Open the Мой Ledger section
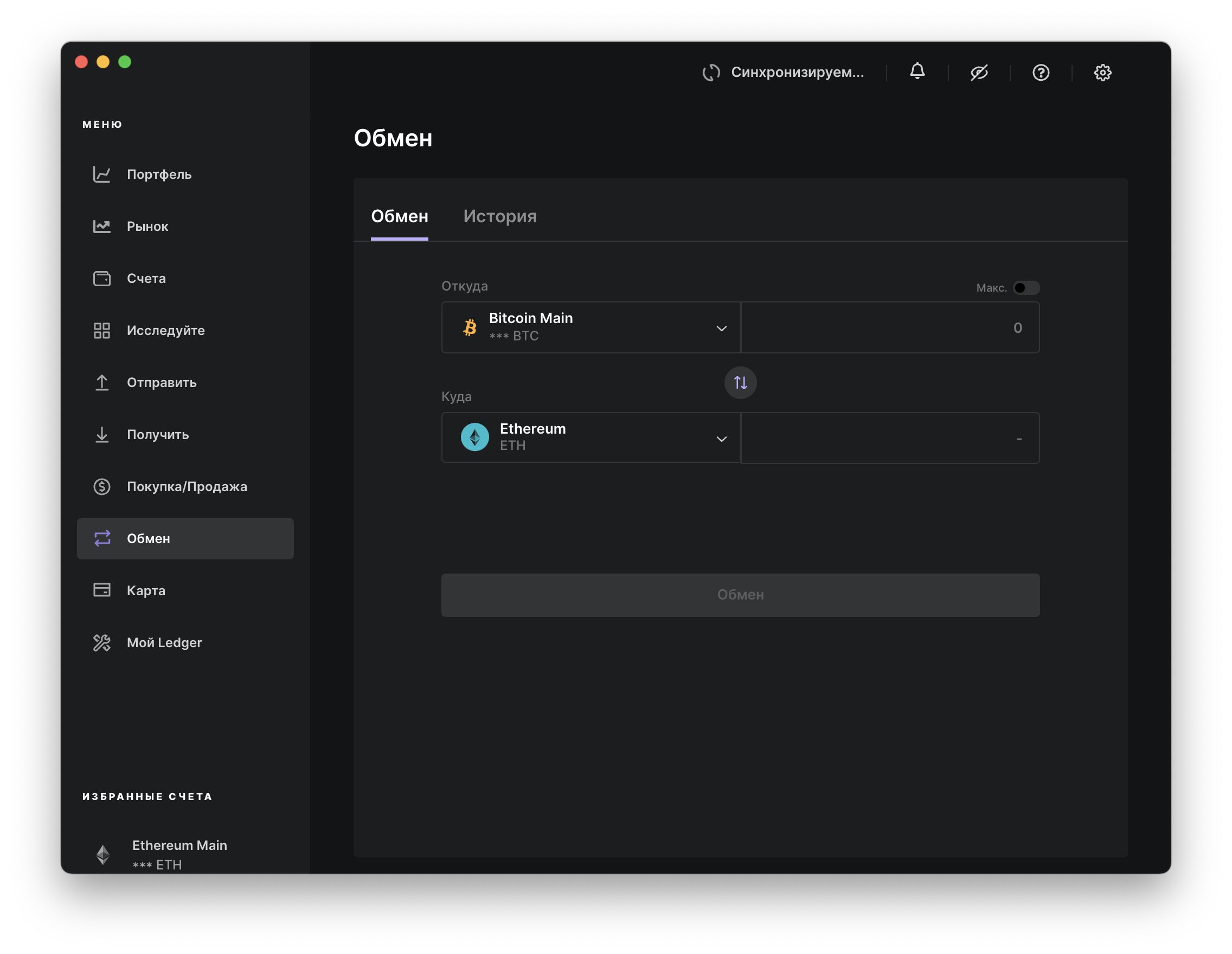The image size is (1232, 954). 164,643
